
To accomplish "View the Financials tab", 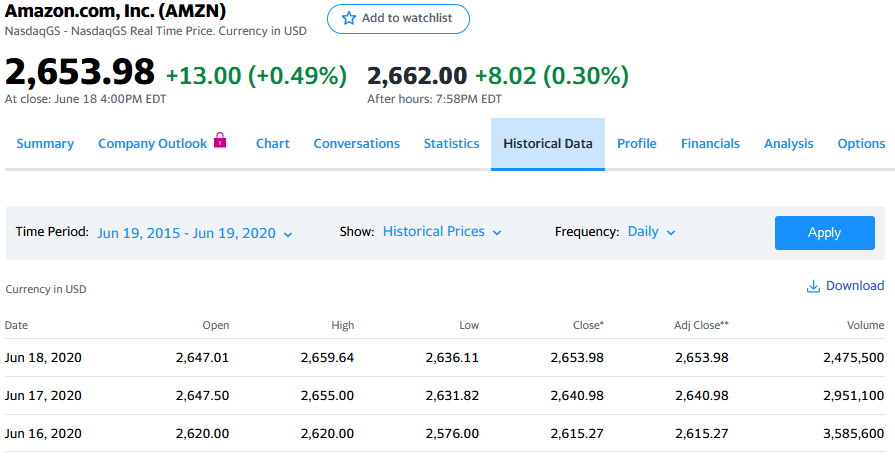I will (710, 144).
